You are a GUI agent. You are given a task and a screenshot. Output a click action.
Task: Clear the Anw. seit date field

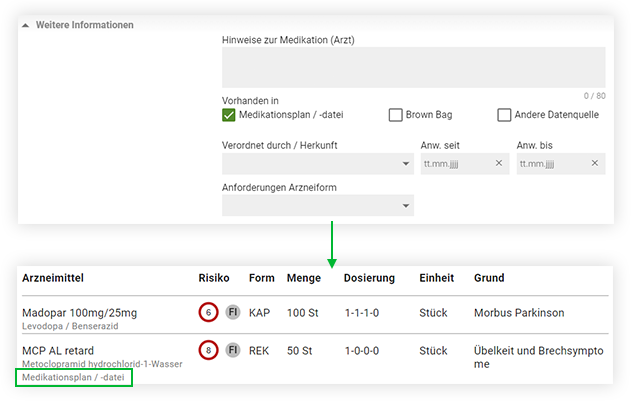pos(498,164)
